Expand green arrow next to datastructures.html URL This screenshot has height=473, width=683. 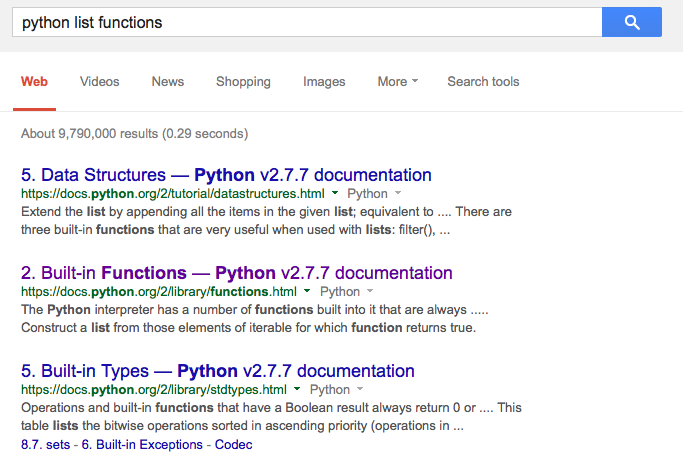(x=335, y=193)
